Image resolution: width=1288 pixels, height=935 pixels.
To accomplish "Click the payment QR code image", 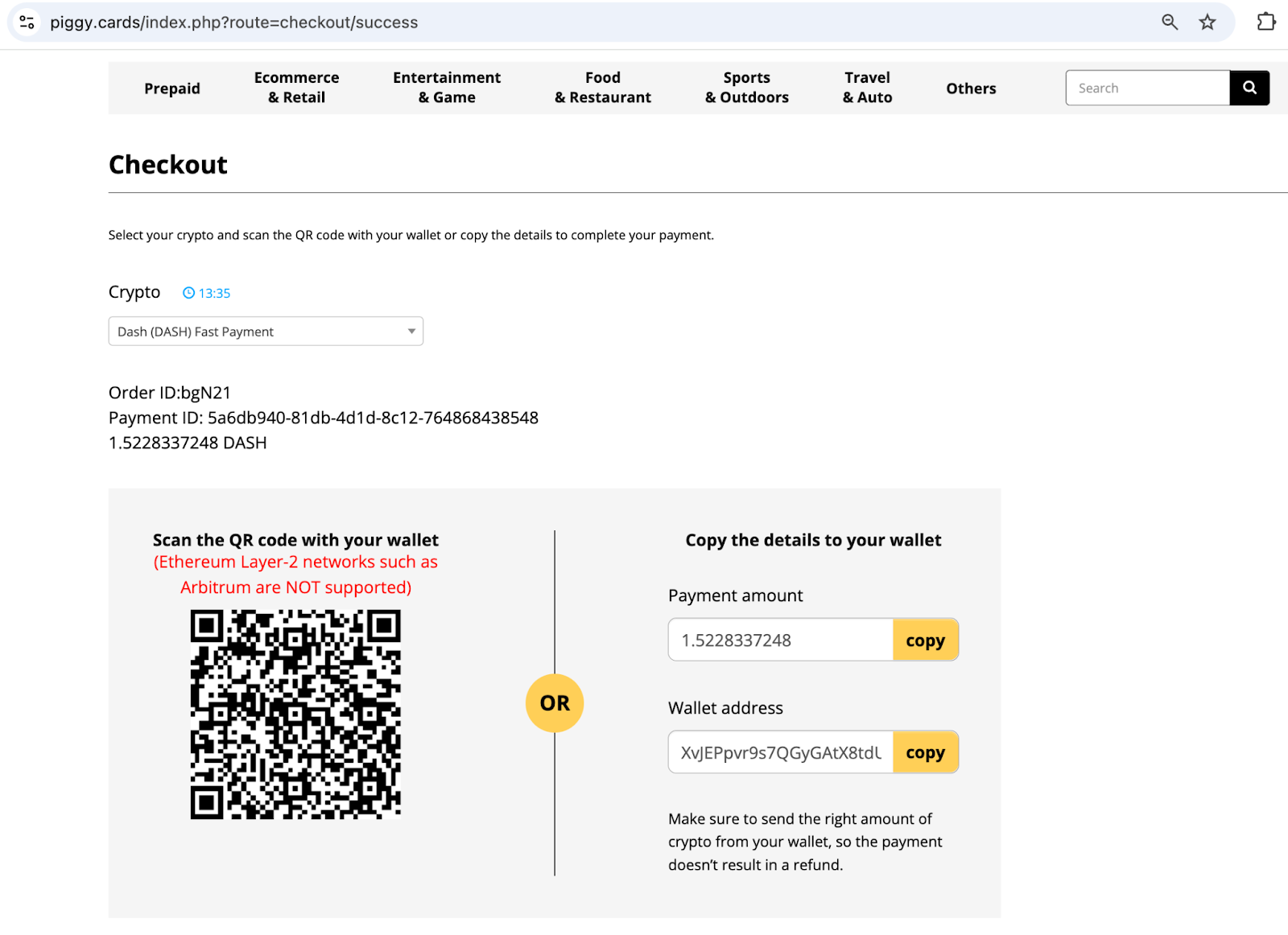I will (295, 715).
